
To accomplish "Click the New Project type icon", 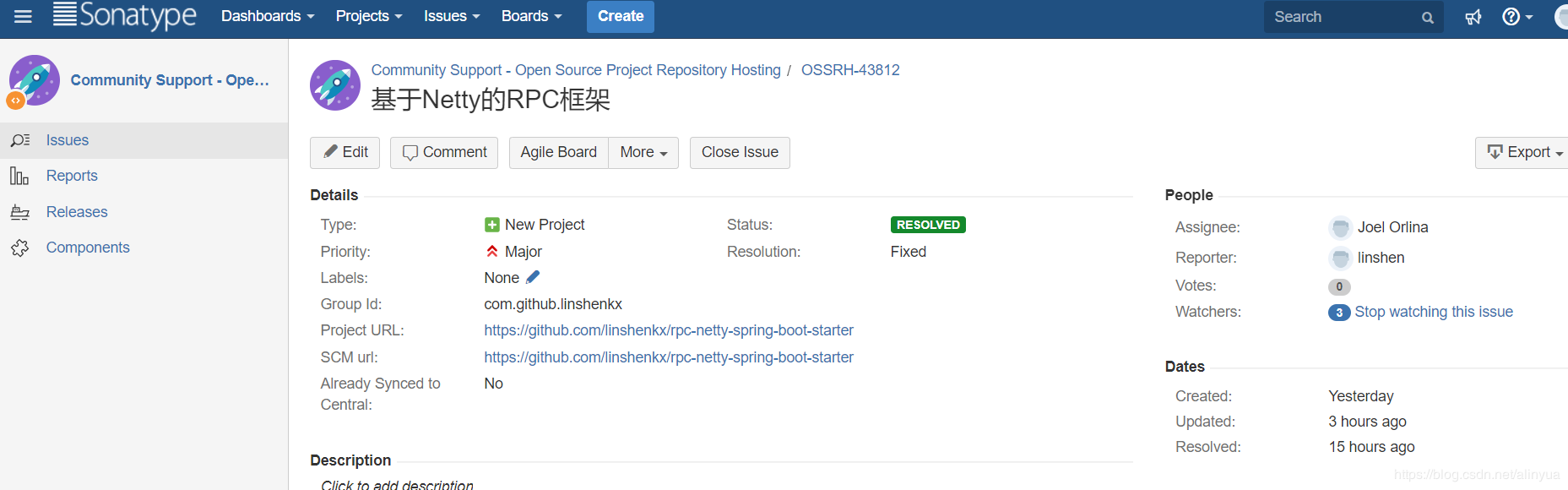I will coord(492,225).
